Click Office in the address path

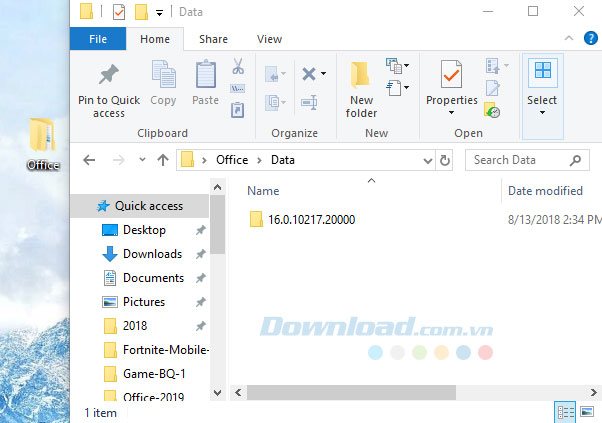pos(232,160)
